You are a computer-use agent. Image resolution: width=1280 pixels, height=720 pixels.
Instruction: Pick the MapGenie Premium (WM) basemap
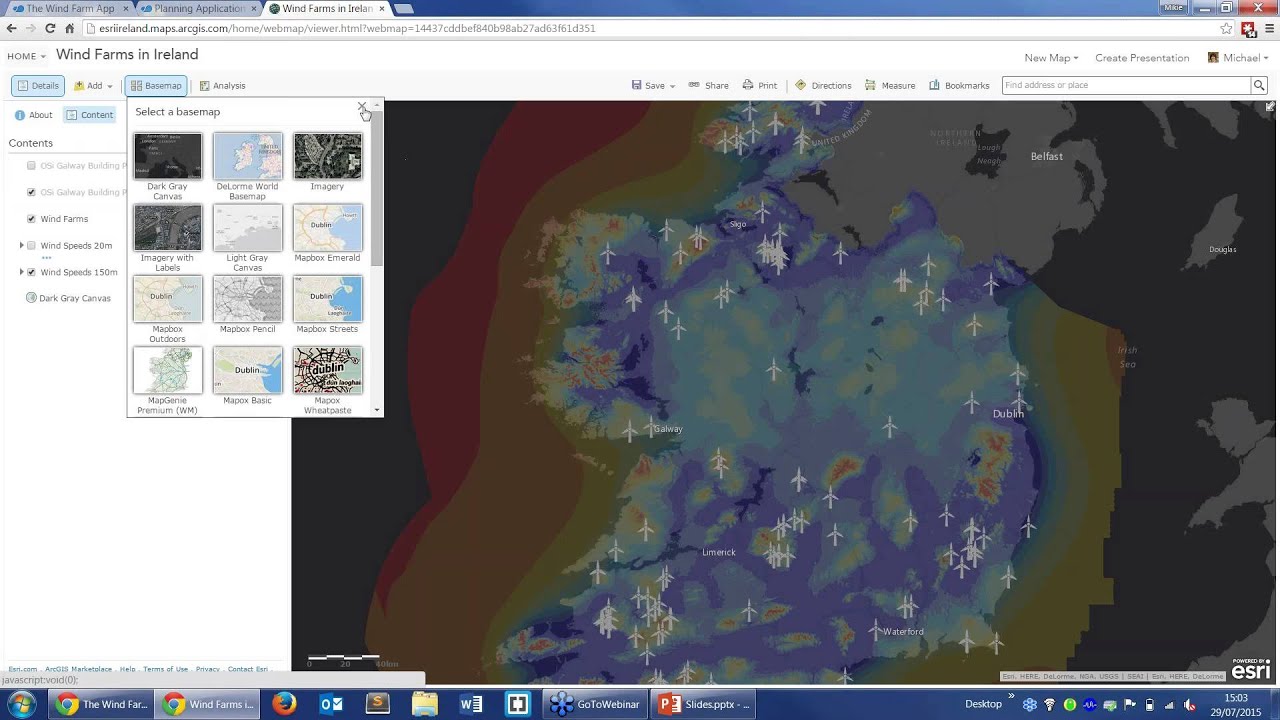[x=168, y=370]
